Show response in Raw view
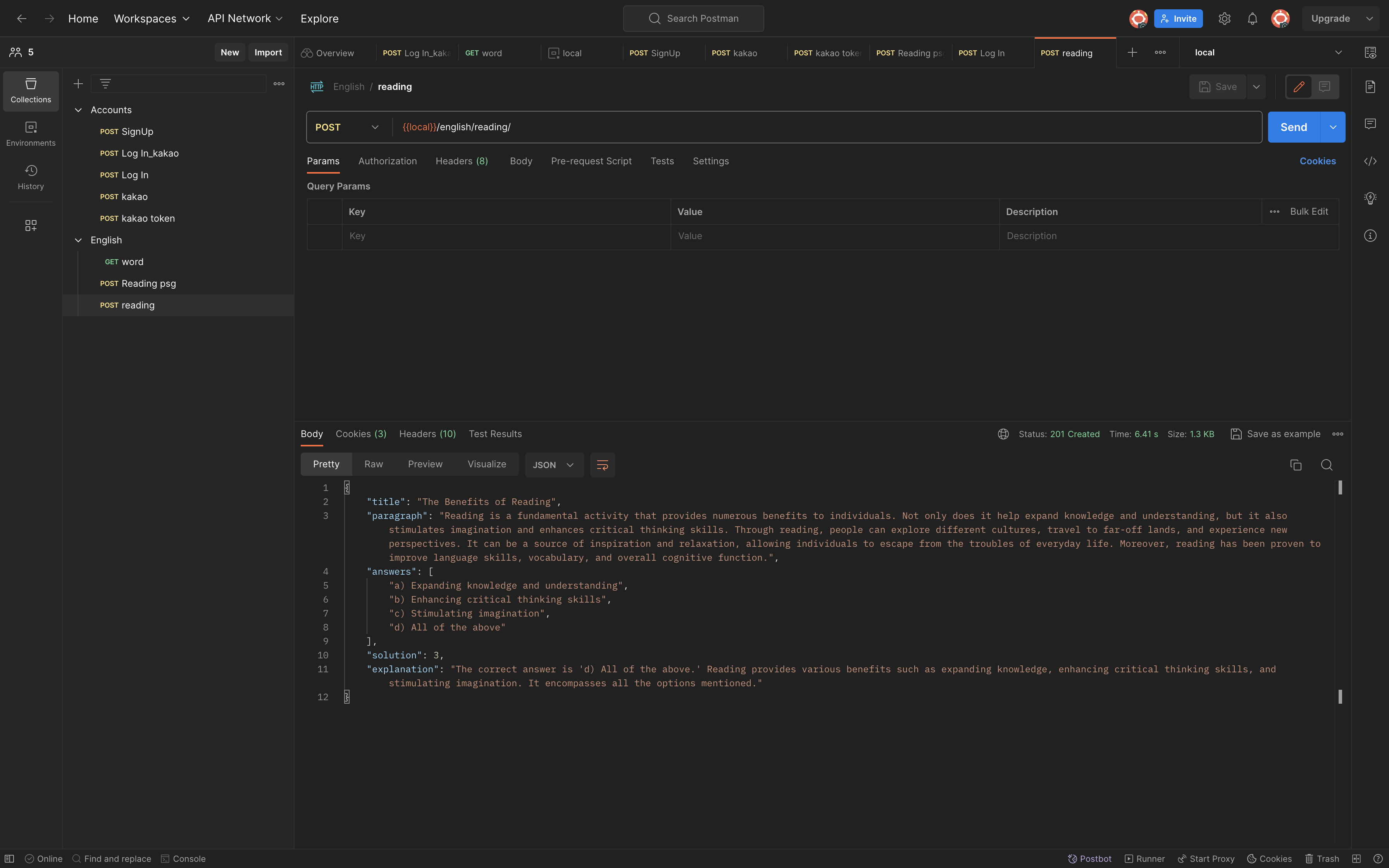The width and height of the screenshot is (1389, 868). (x=374, y=465)
